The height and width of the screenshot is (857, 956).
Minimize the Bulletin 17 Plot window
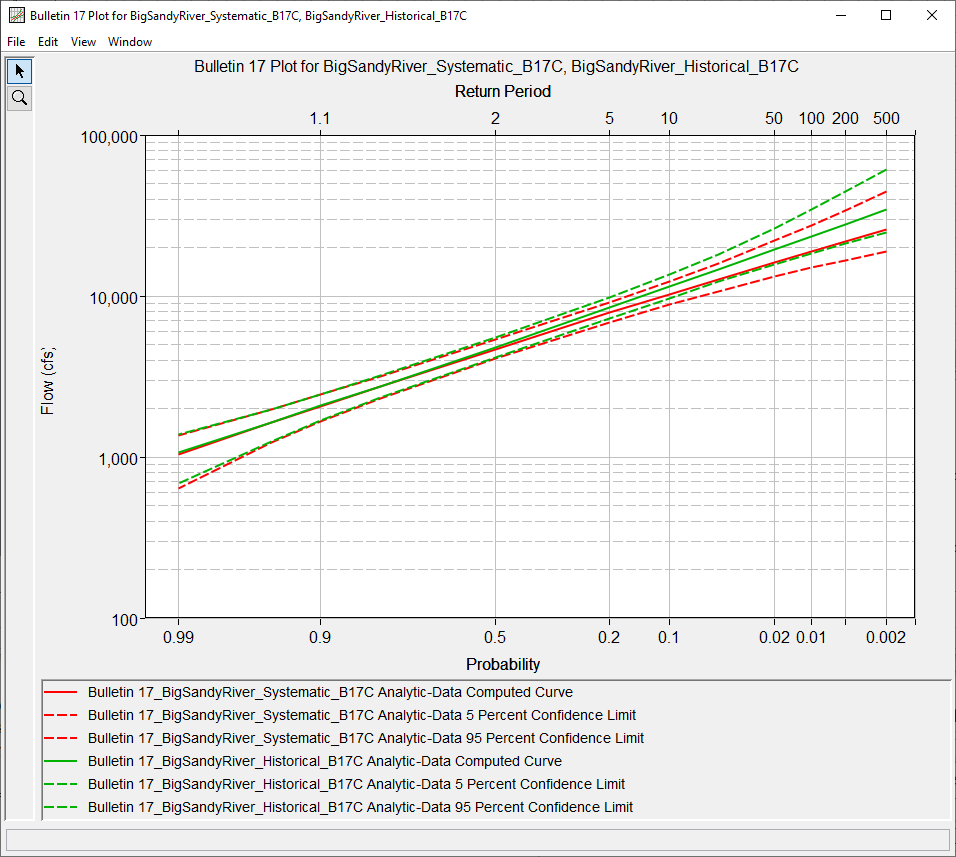841,15
